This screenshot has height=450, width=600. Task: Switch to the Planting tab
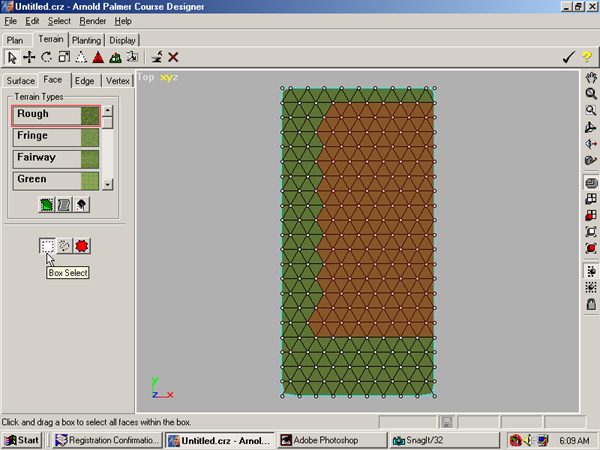[x=86, y=40]
